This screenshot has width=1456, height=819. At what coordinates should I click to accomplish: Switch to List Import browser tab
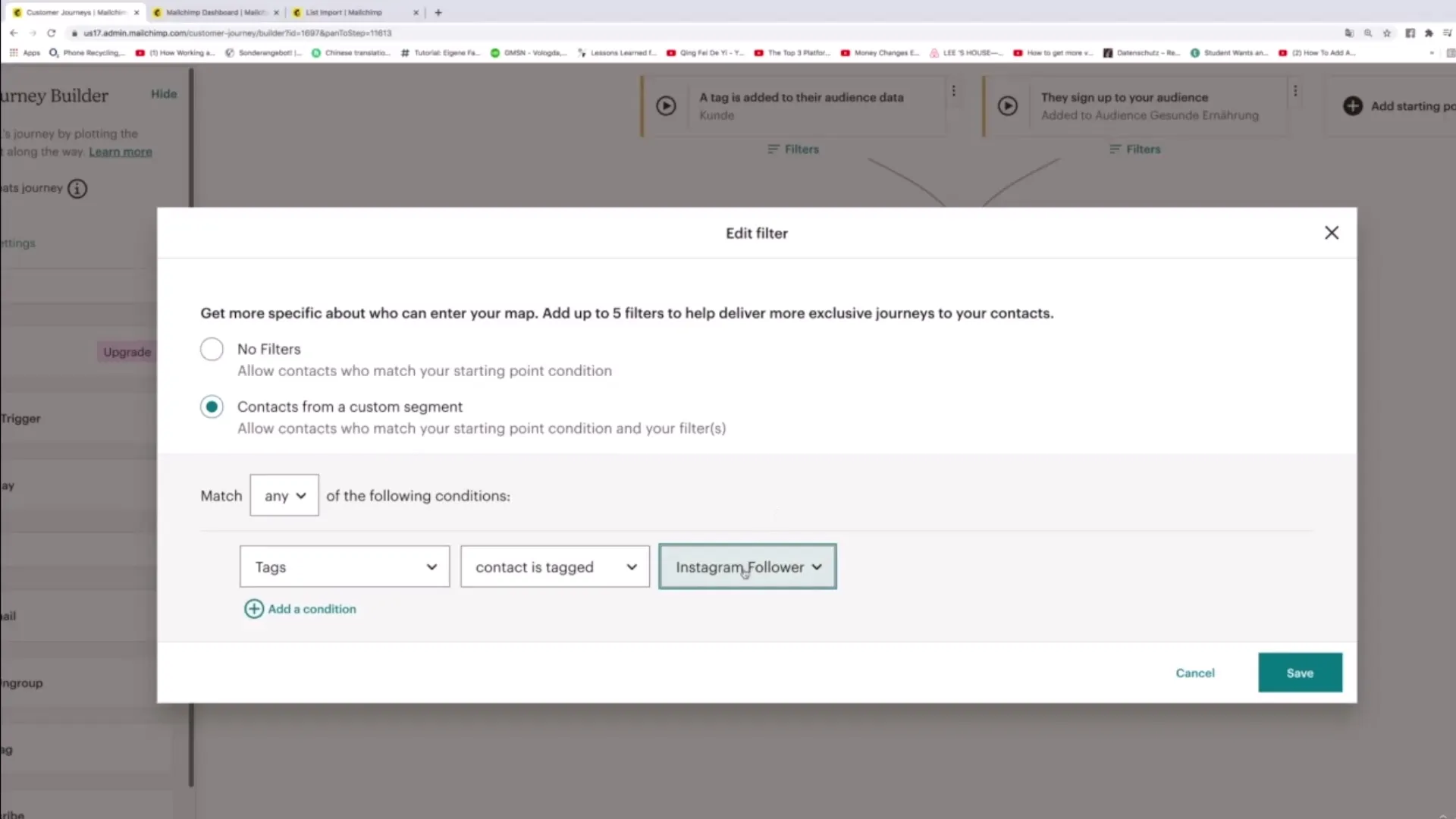[344, 13]
